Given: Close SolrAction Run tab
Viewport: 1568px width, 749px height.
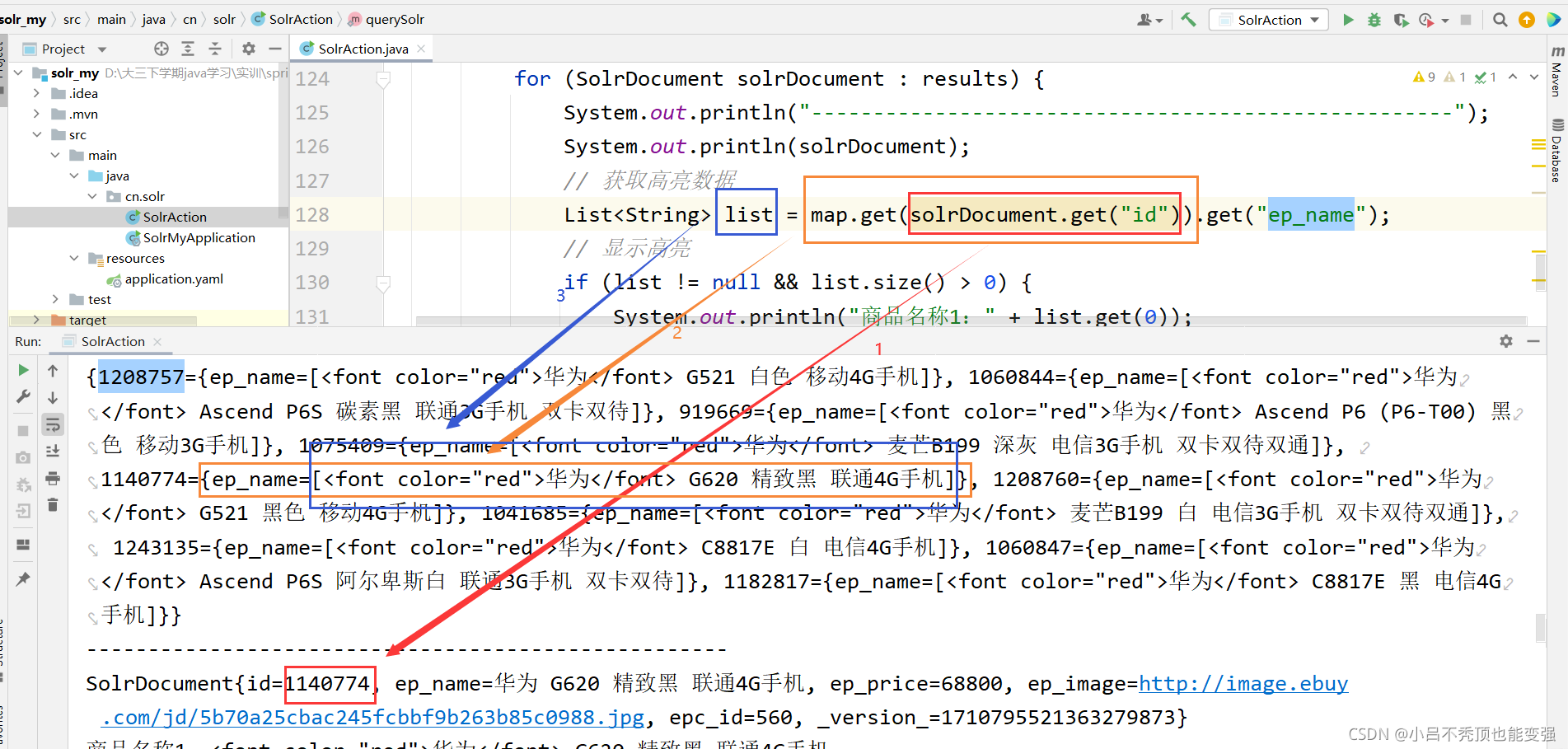Looking at the screenshot, I should [x=157, y=341].
